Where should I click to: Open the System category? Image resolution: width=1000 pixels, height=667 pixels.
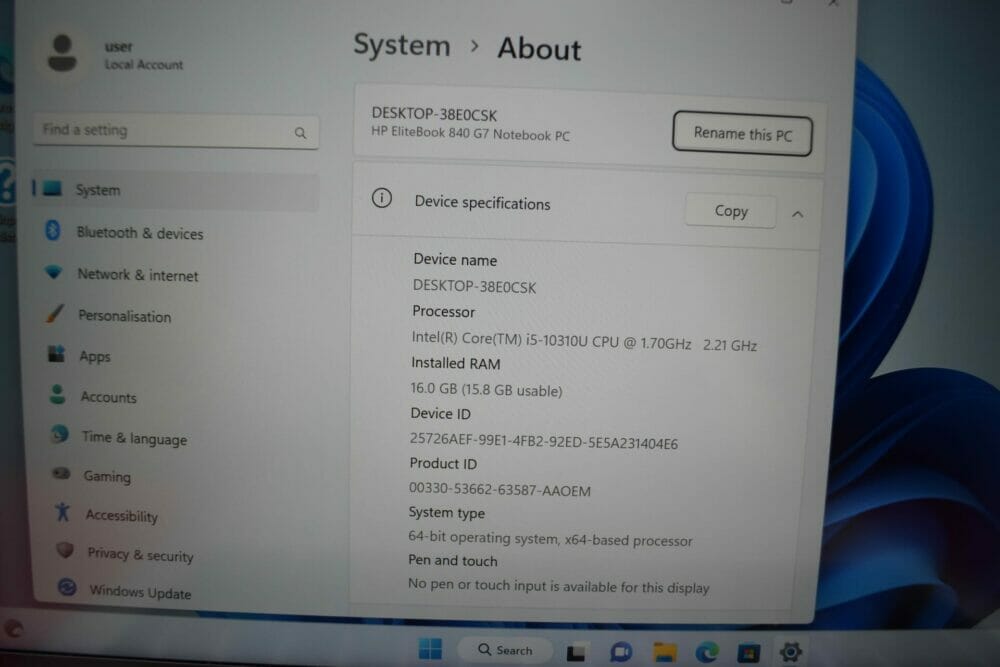[176, 190]
